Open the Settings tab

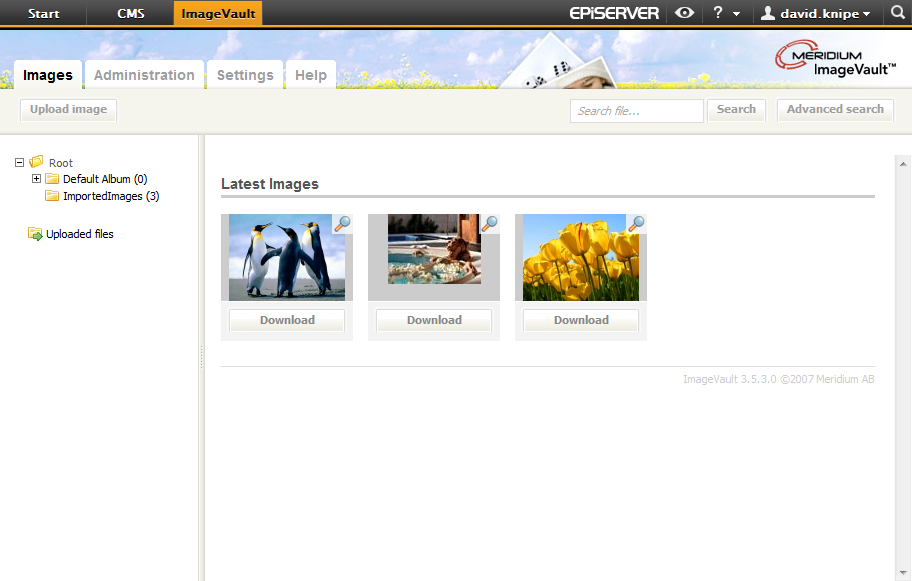[245, 75]
